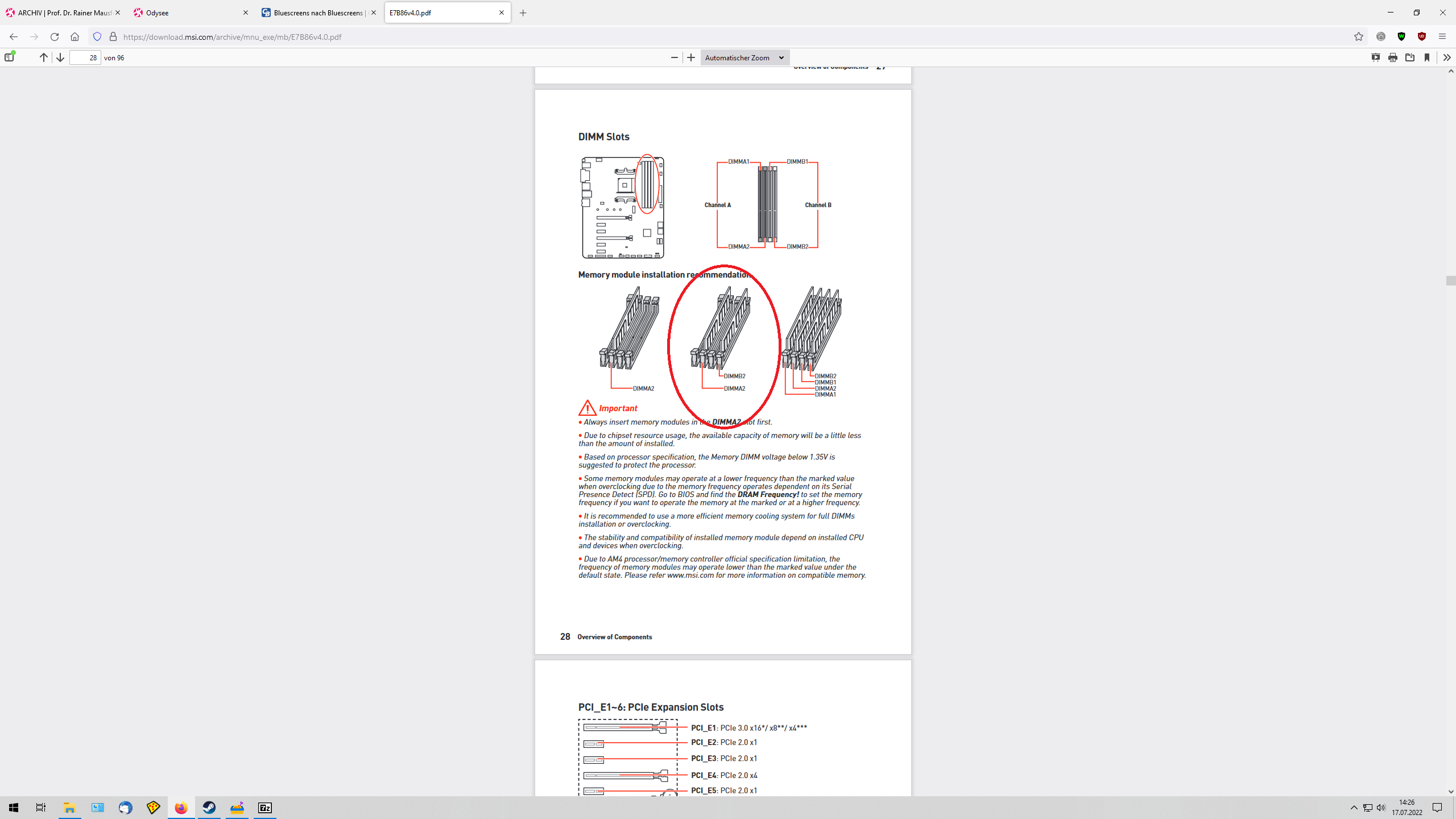Open Firefox's hamburger menu
1456x819 pixels.
click(x=1443, y=37)
